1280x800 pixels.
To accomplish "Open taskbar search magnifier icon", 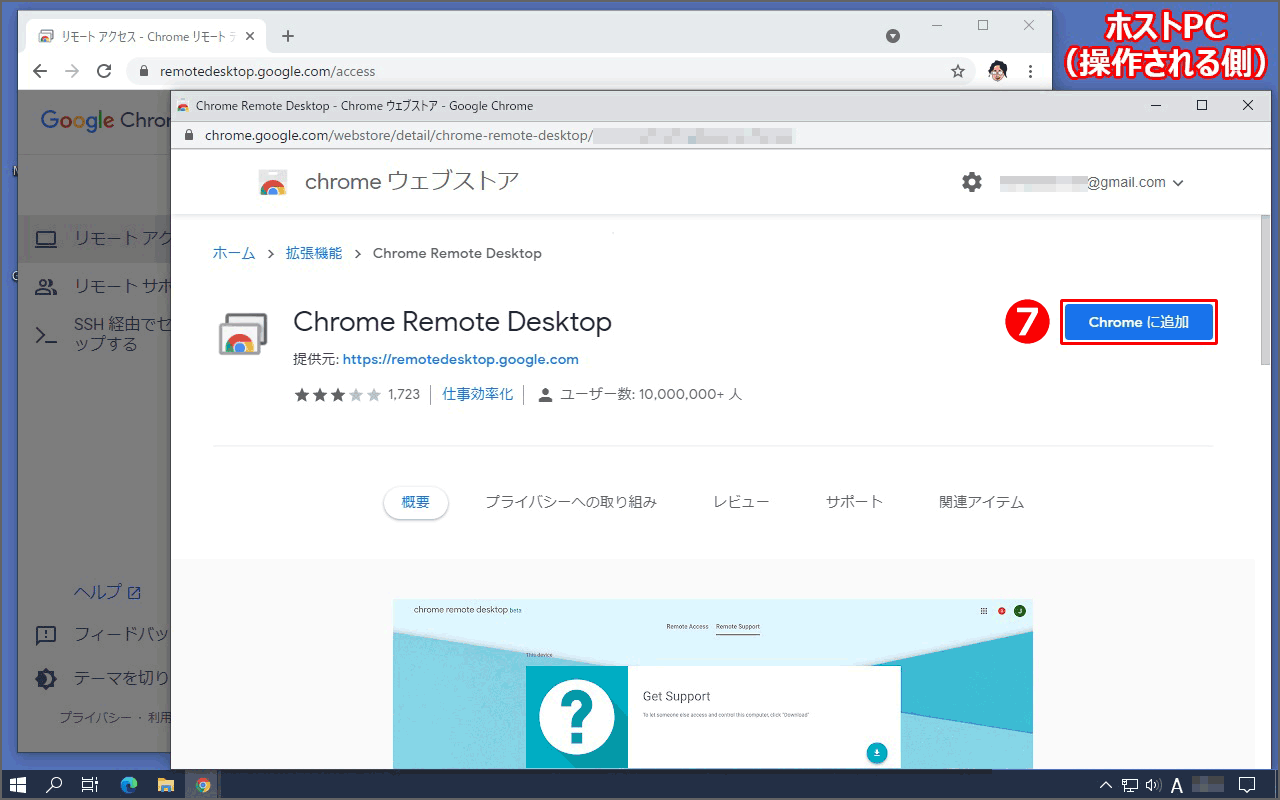I will pyautogui.click(x=54, y=785).
